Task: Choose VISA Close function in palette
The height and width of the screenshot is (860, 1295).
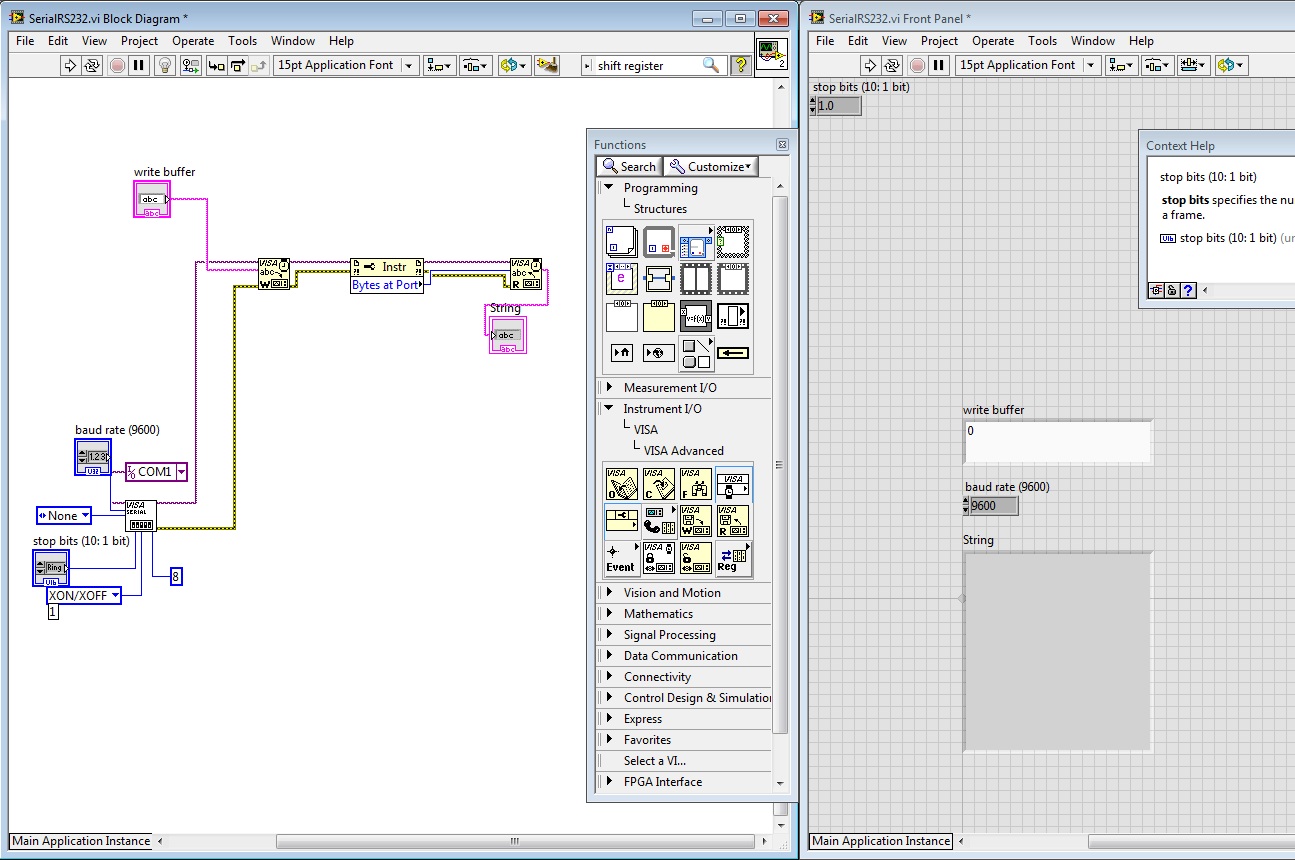Action: 657,483
